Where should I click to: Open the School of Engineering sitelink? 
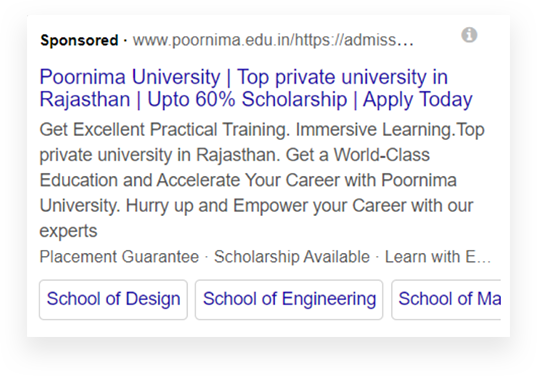[x=289, y=300]
